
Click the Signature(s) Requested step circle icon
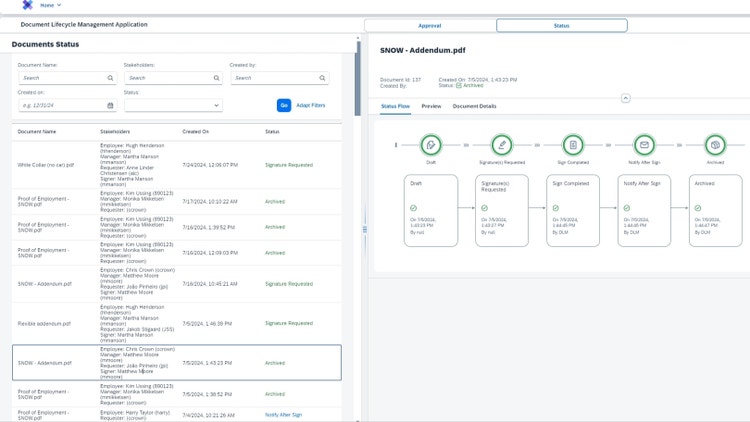coord(502,145)
